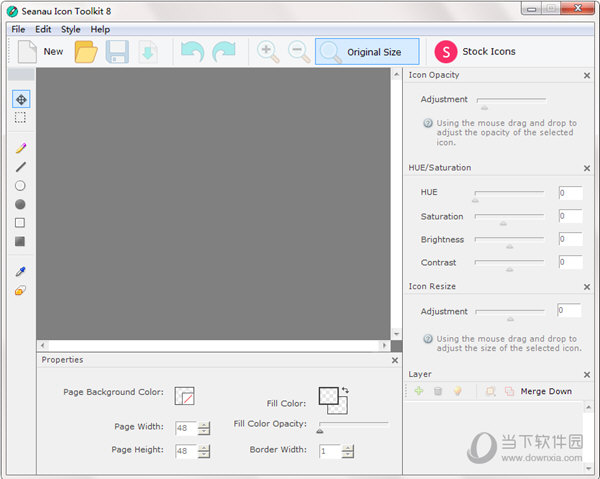Viewport: 600px width, 479px height.
Task: Zoom out with the minus magnifier
Action: pos(299,52)
